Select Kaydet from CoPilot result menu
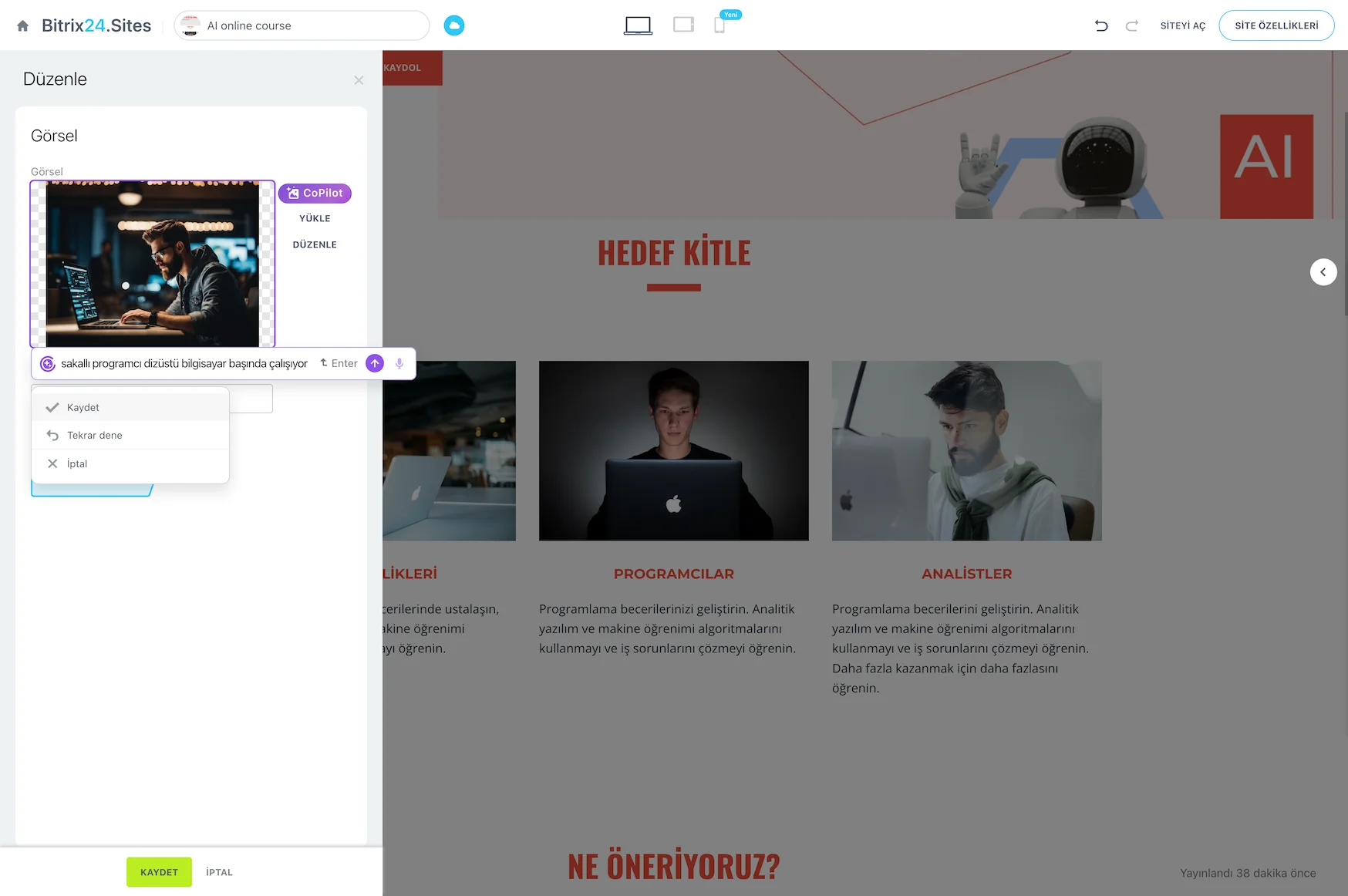Screen dimensions: 1348x896 130,407
